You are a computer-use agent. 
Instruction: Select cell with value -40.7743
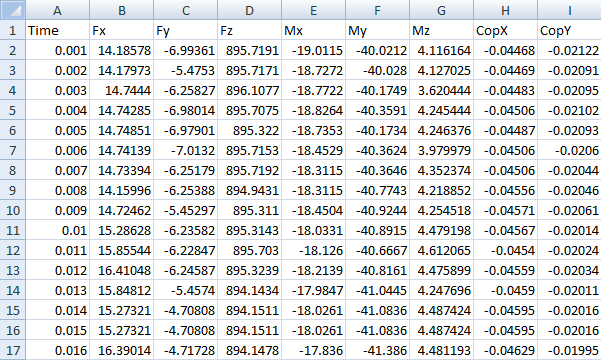click(378, 190)
